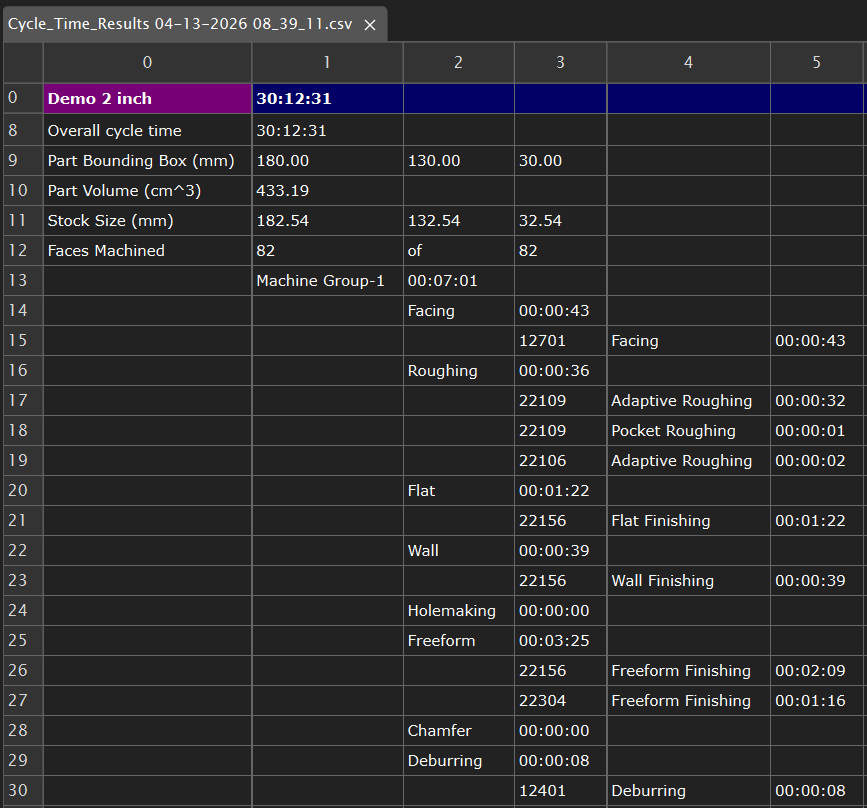Click the 00:00:01 Pocket Roughing time
Viewport: 867px width, 808px height.
(x=816, y=430)
